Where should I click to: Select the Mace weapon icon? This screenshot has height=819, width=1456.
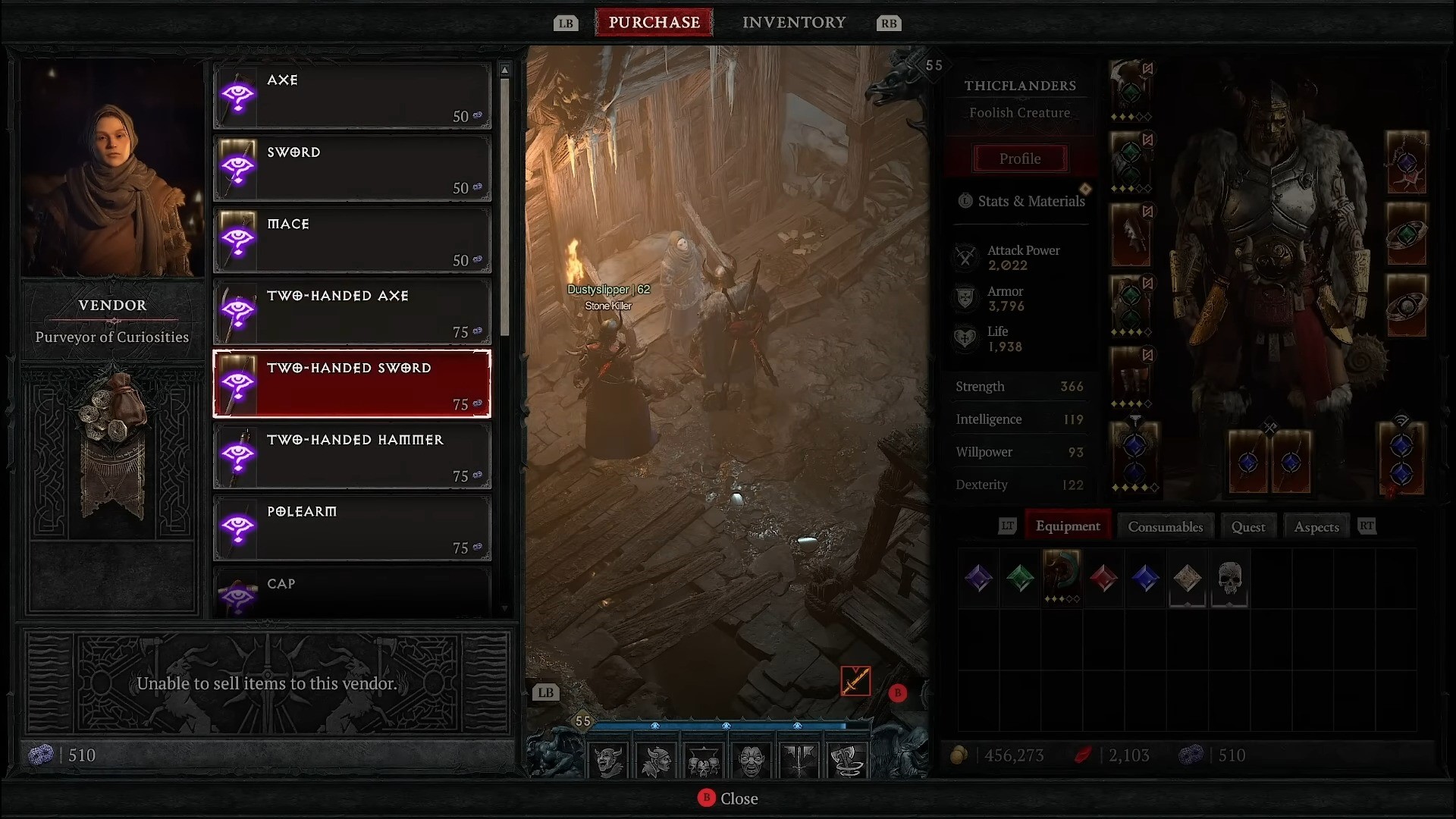click(x=237, y=239)
